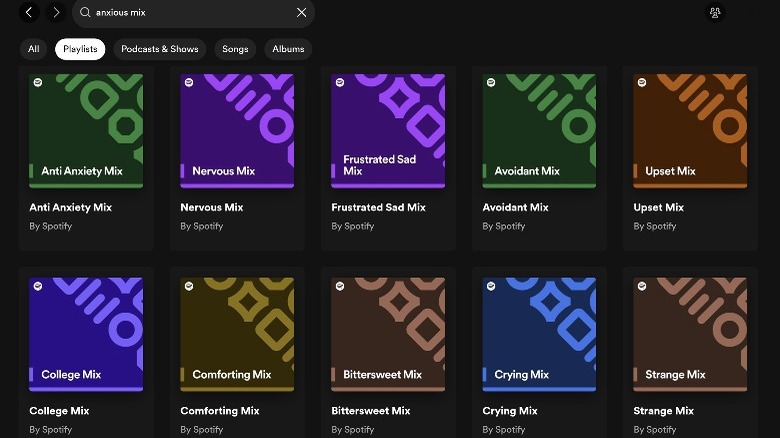Open the friends activity icon
780x438 pixels.
714,13
